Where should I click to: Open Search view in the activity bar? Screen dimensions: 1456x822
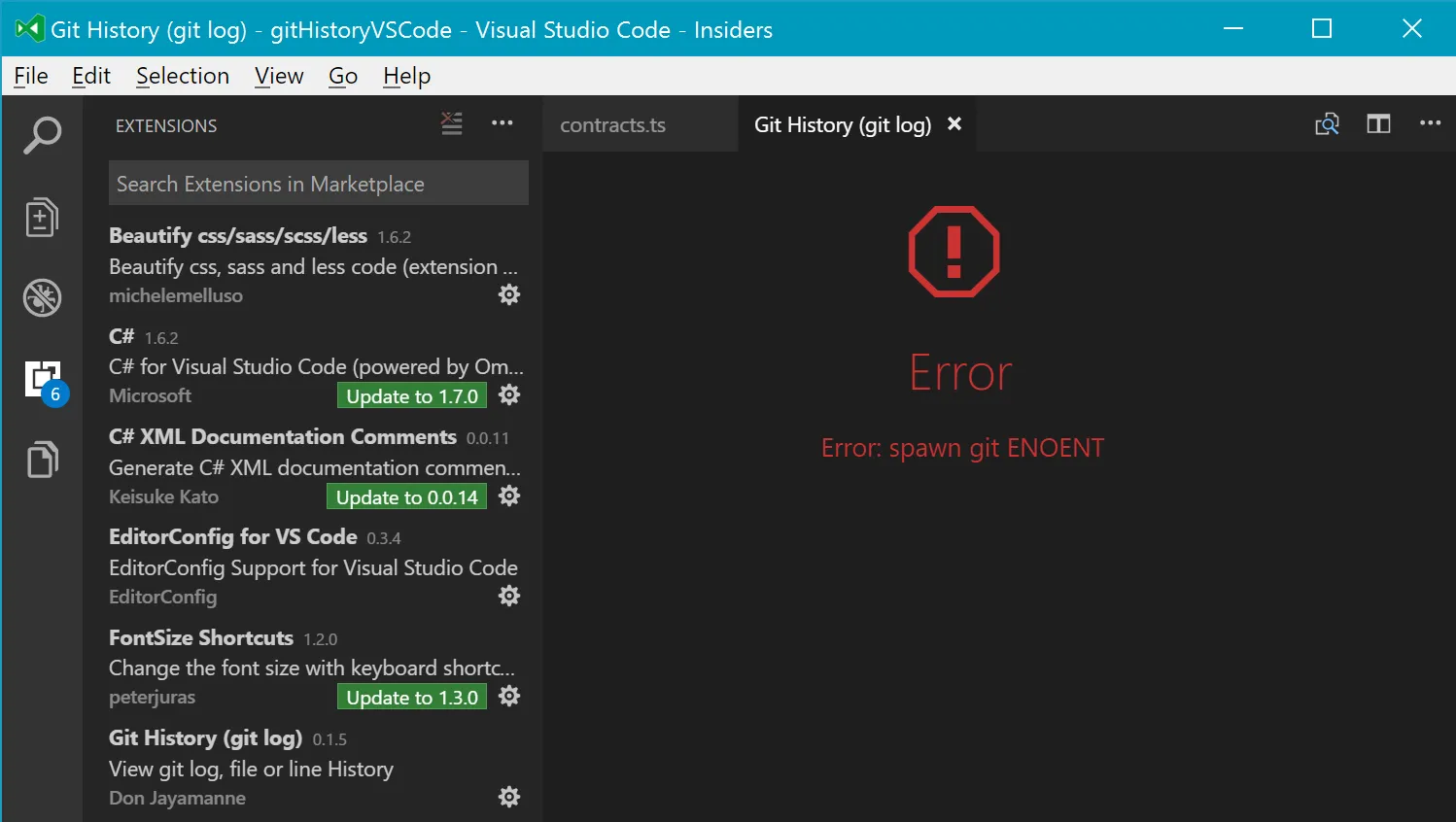tap(42, 136)
